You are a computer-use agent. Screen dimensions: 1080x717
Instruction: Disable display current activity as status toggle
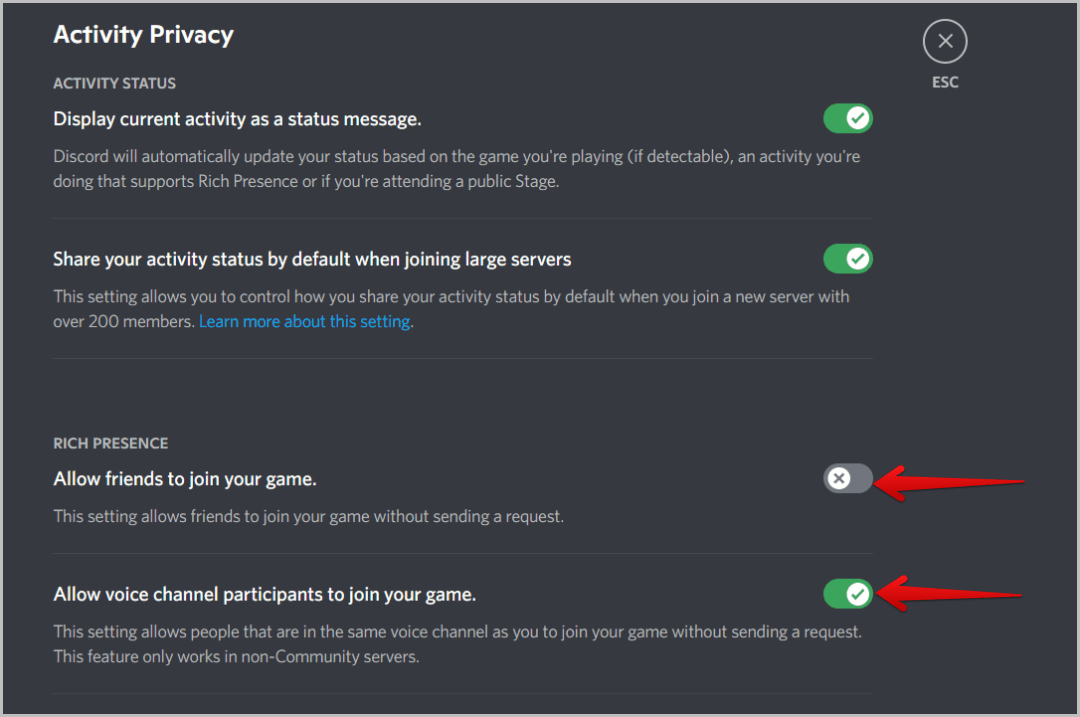[x=848, y=119]
